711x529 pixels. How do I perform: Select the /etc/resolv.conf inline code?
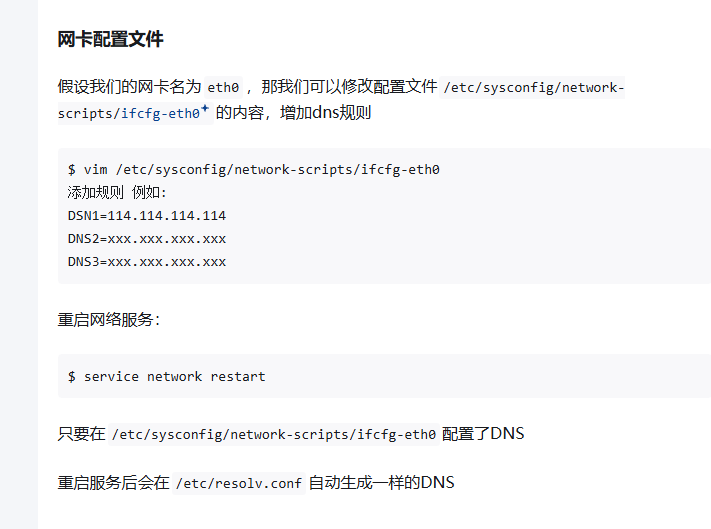(239, 483)
